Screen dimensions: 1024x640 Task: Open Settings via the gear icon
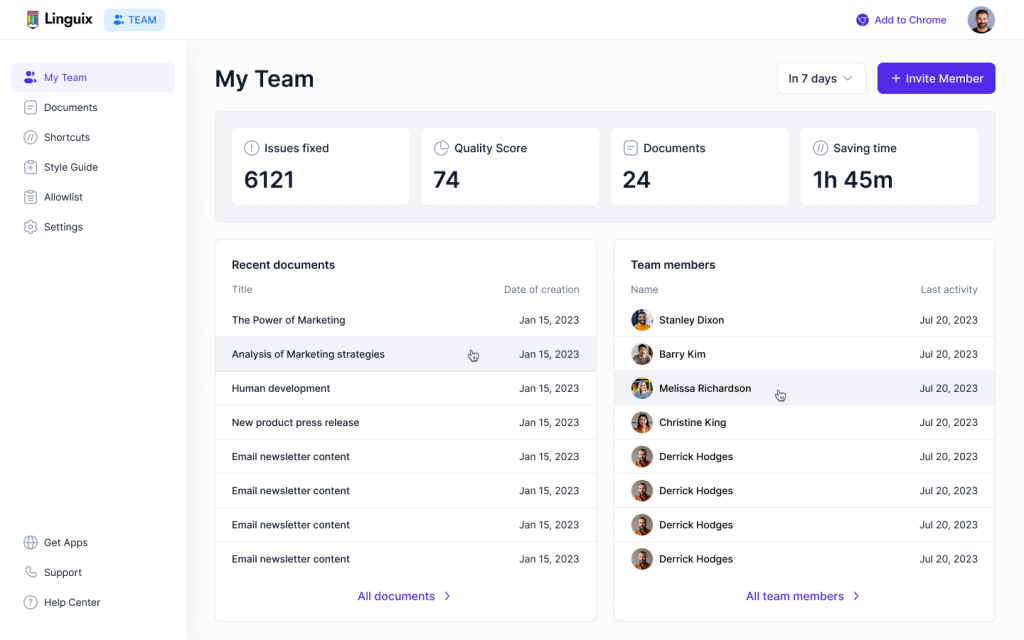pyautogui.click(x=30, y=227)
